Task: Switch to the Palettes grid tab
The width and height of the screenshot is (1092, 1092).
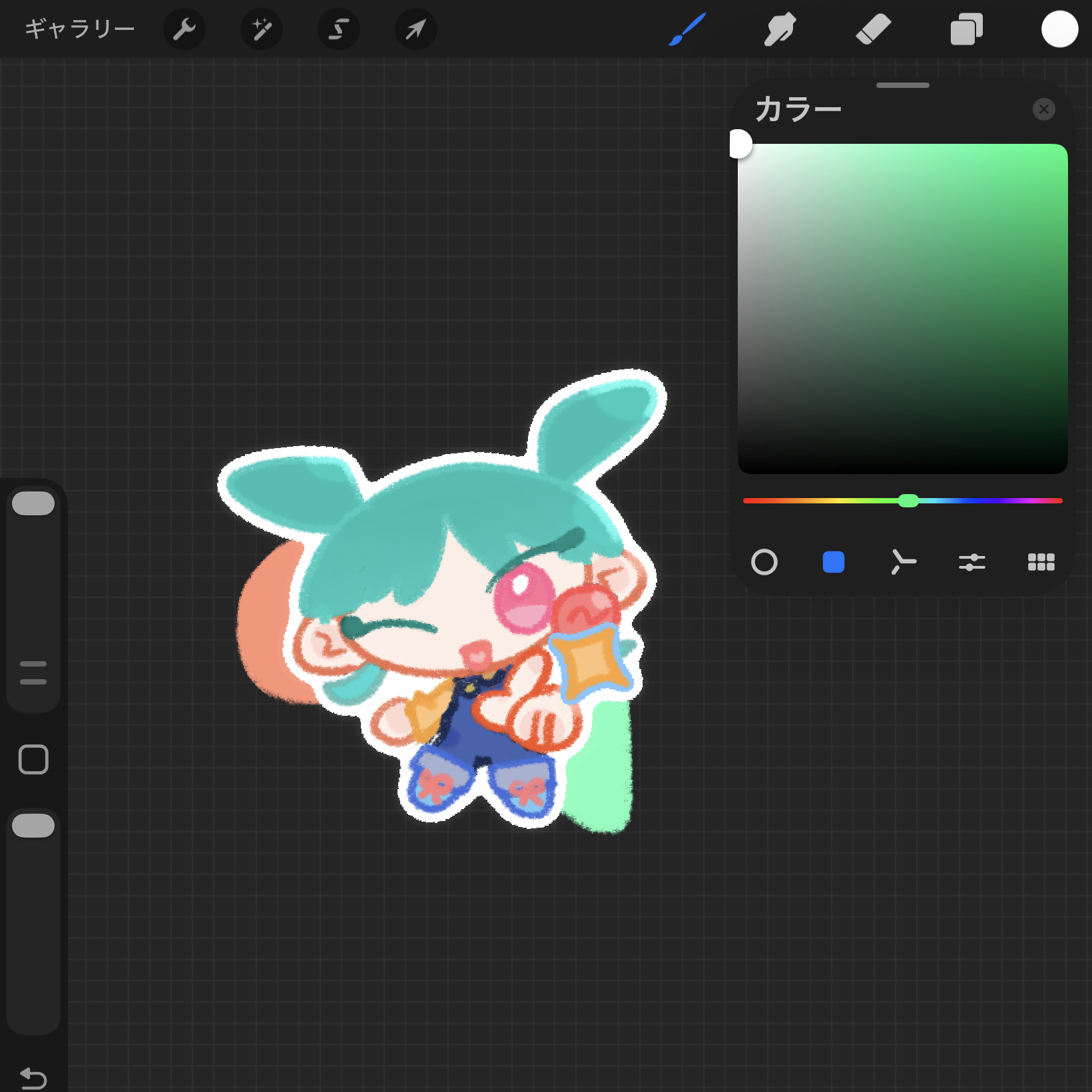Action: pyautogui.click(x=1041, y=562)
